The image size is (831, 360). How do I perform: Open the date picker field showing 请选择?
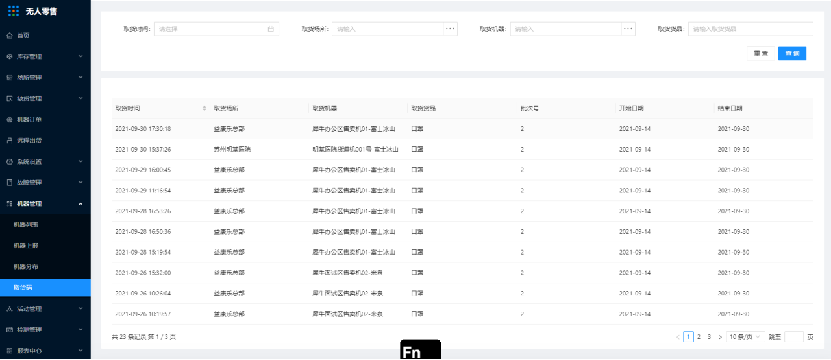[216, 29]
